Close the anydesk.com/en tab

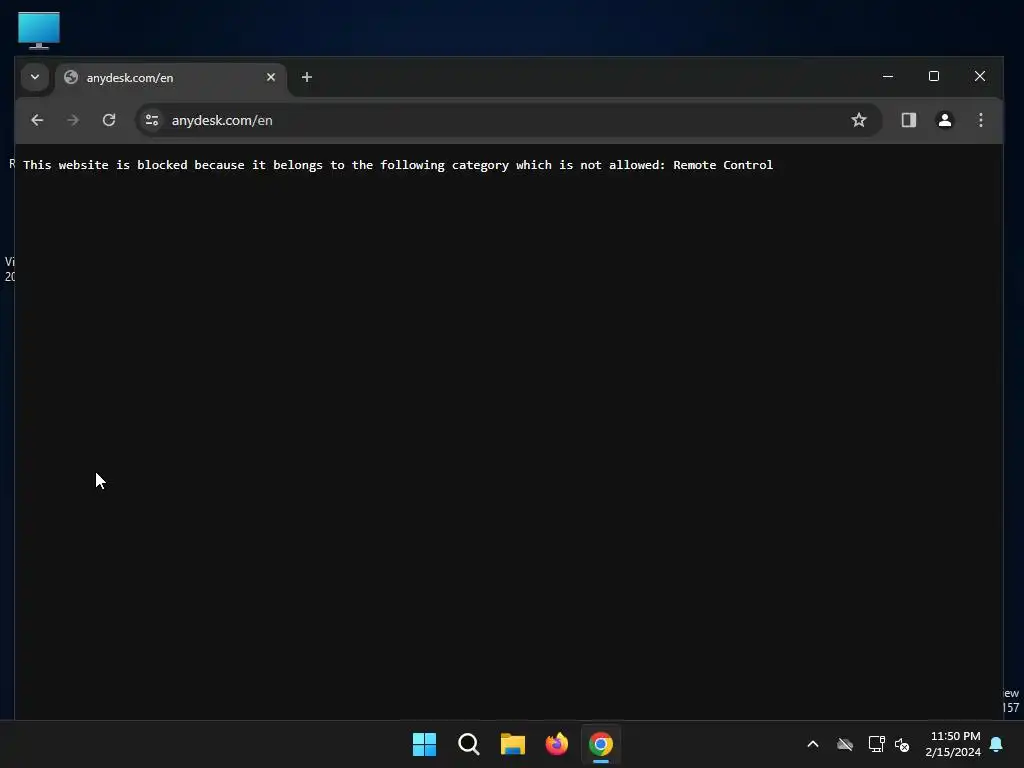click(x=271, y=77)
